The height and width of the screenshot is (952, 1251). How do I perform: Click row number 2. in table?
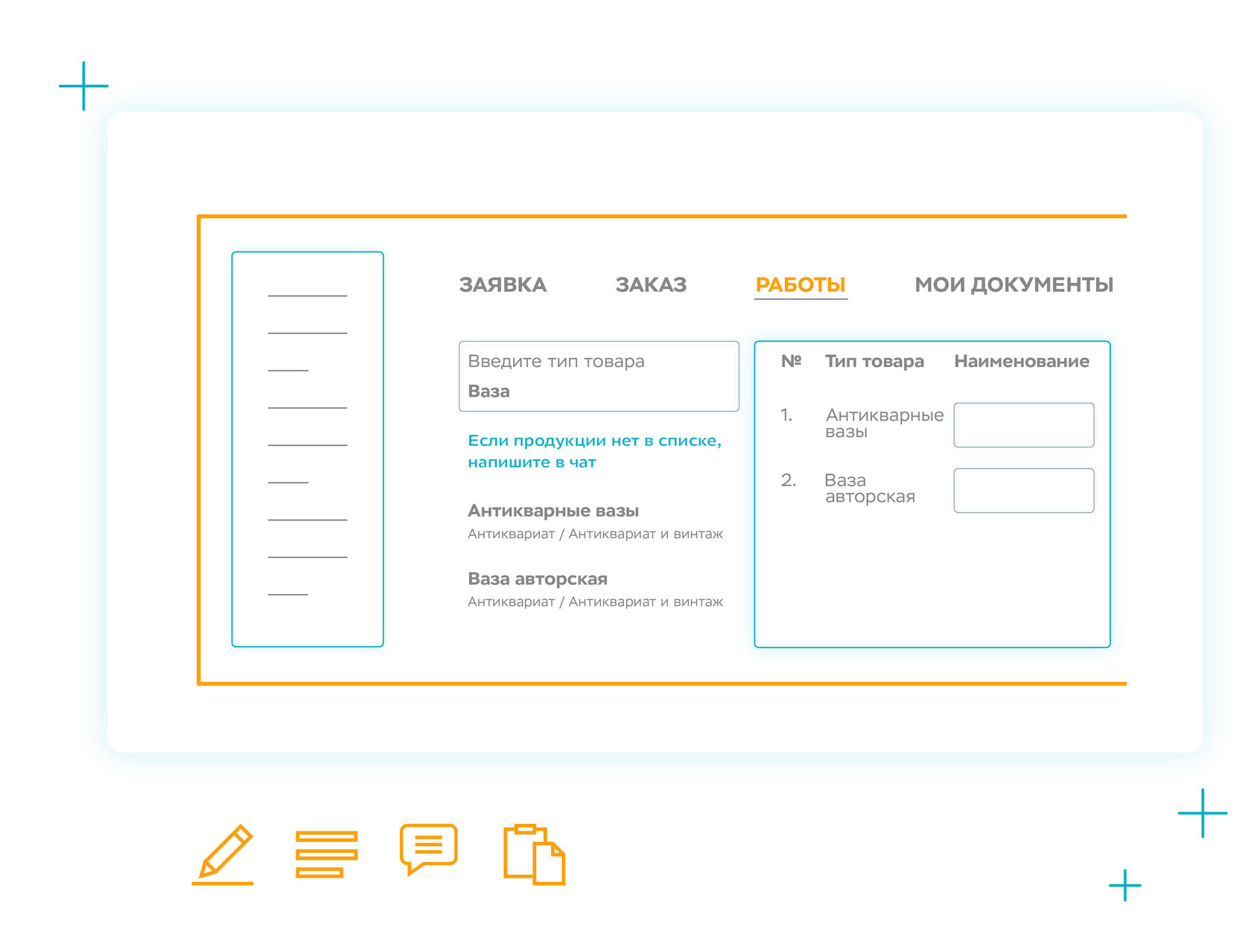pyautogui.click(x=788, y=481)
